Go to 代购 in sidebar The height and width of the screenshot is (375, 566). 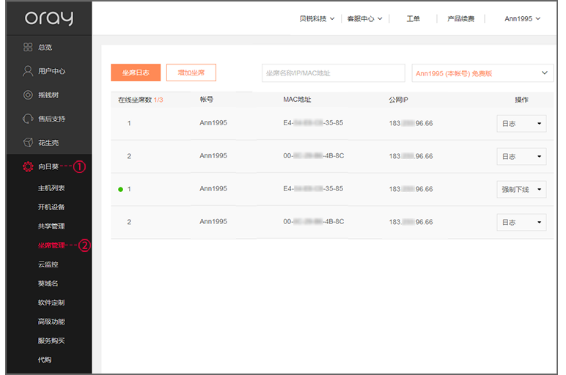tap(44, 360)
